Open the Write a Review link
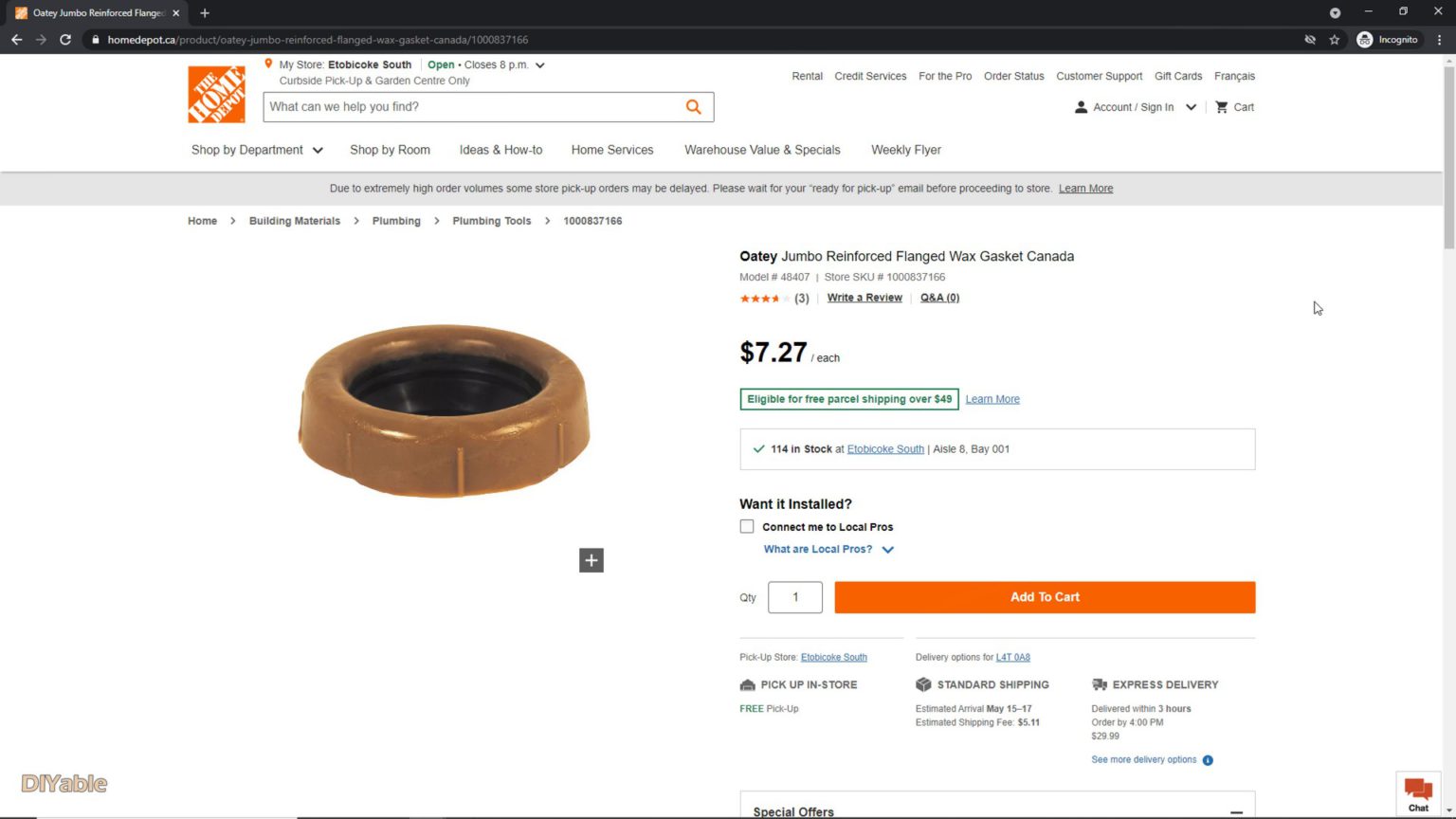The height and width of the screenshot is (819, 1456). 864,298
